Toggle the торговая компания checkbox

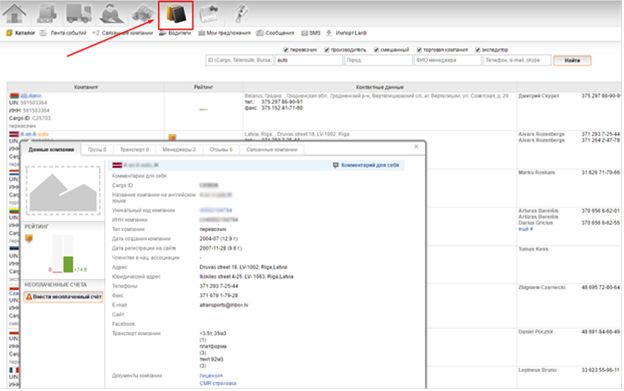419,50
